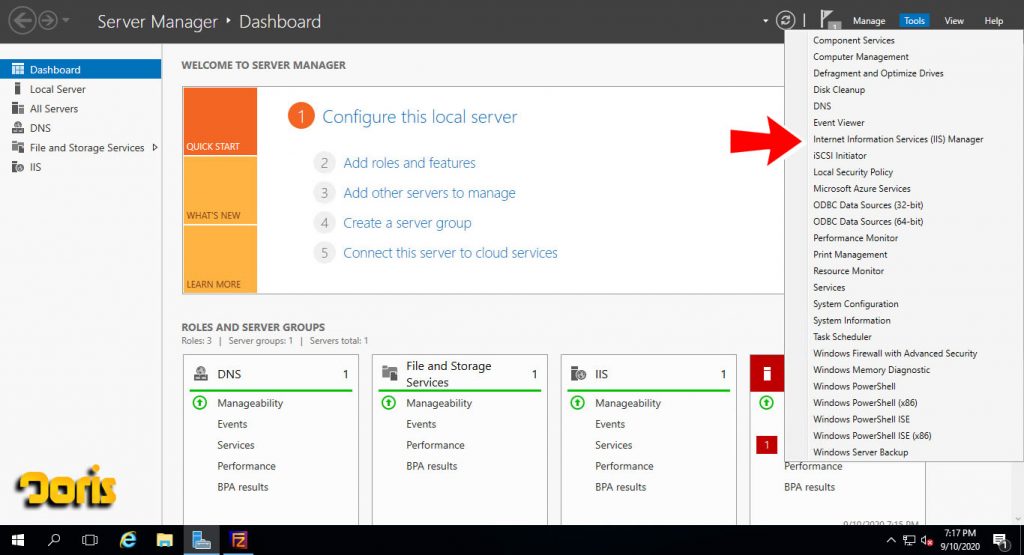Image resolution: width=1024 pixels, height=555 pixels.
Task: Click the IIS sidebar icon
Action: coord(18,167)
